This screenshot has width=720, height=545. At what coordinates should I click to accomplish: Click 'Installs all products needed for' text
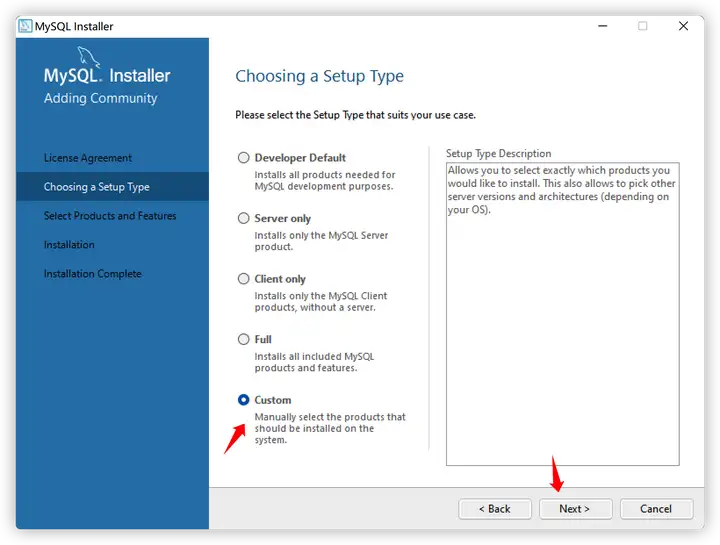tap(325, 180)
